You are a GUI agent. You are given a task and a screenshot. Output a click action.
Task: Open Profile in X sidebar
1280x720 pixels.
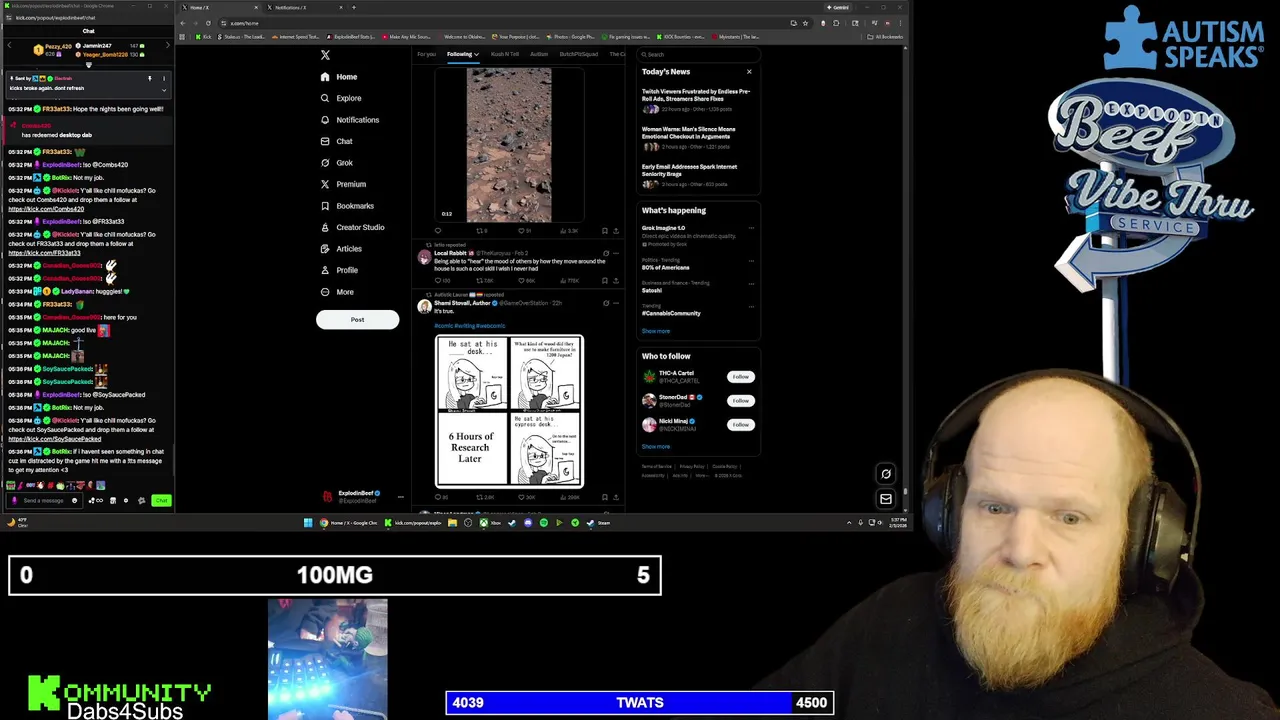[x=339, y=270]
